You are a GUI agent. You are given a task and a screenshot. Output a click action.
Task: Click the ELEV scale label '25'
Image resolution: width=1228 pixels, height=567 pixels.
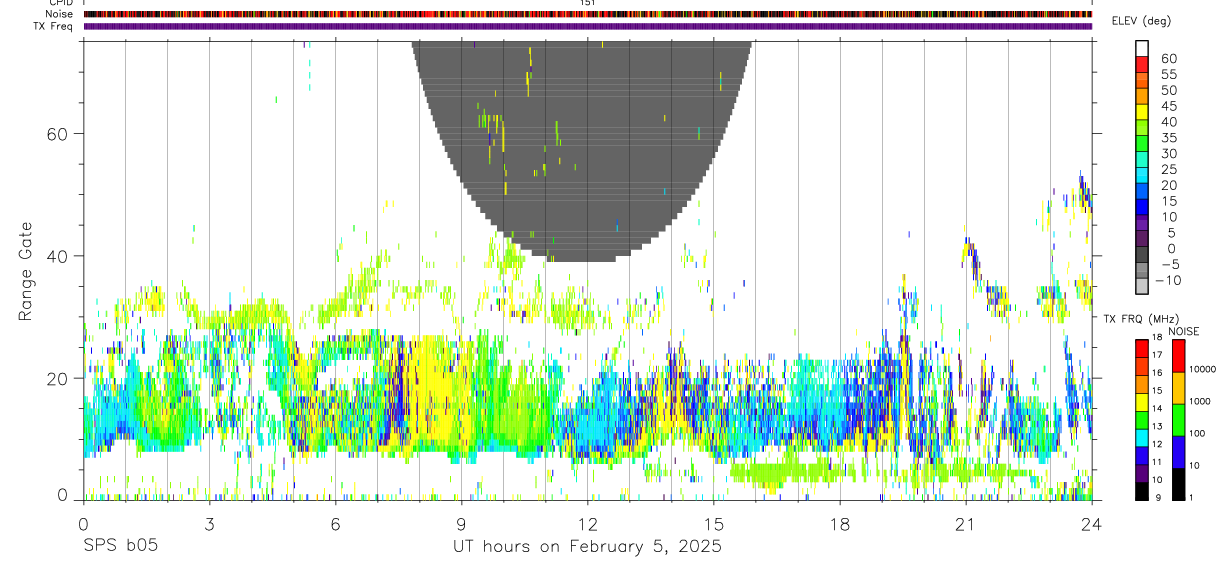[1169, 169]
